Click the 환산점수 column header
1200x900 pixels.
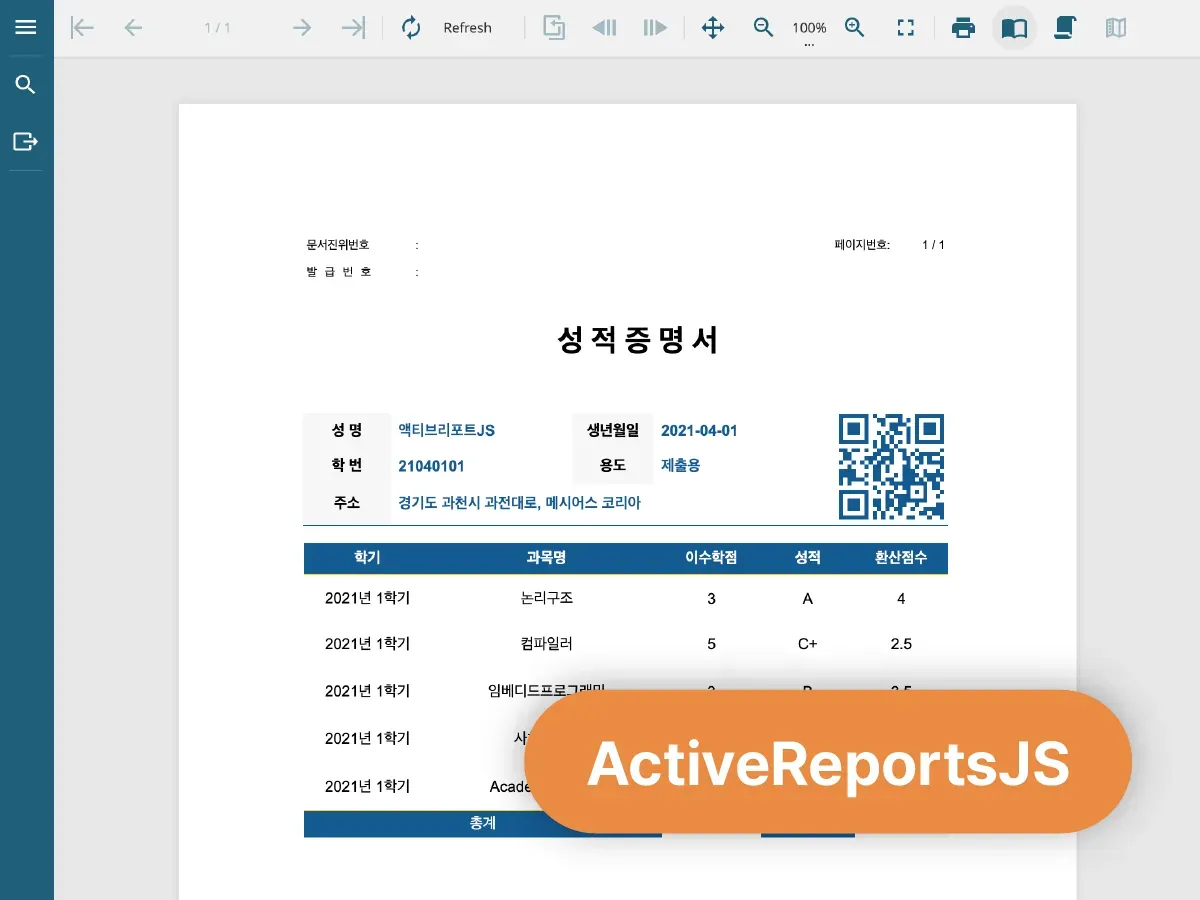coord(901,558)
